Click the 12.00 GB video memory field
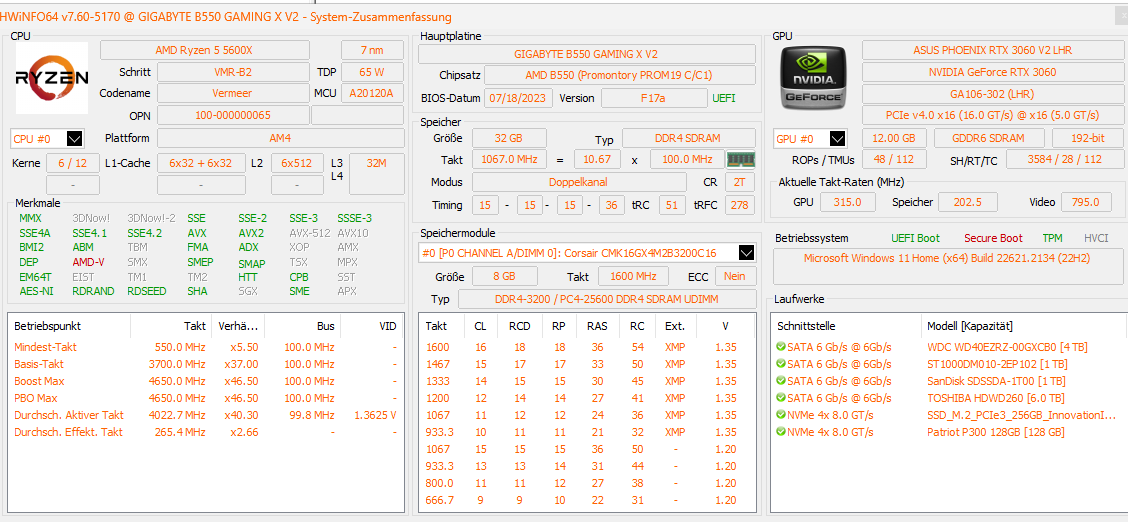 point(893,138)
